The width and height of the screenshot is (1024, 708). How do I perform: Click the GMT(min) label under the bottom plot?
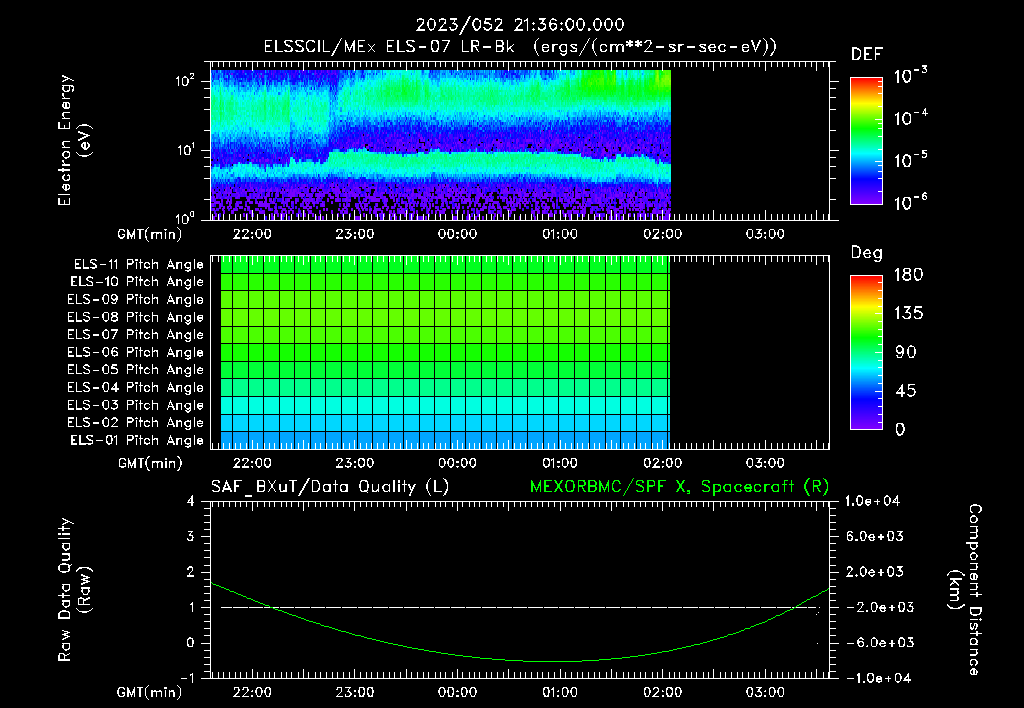[150, 692]
